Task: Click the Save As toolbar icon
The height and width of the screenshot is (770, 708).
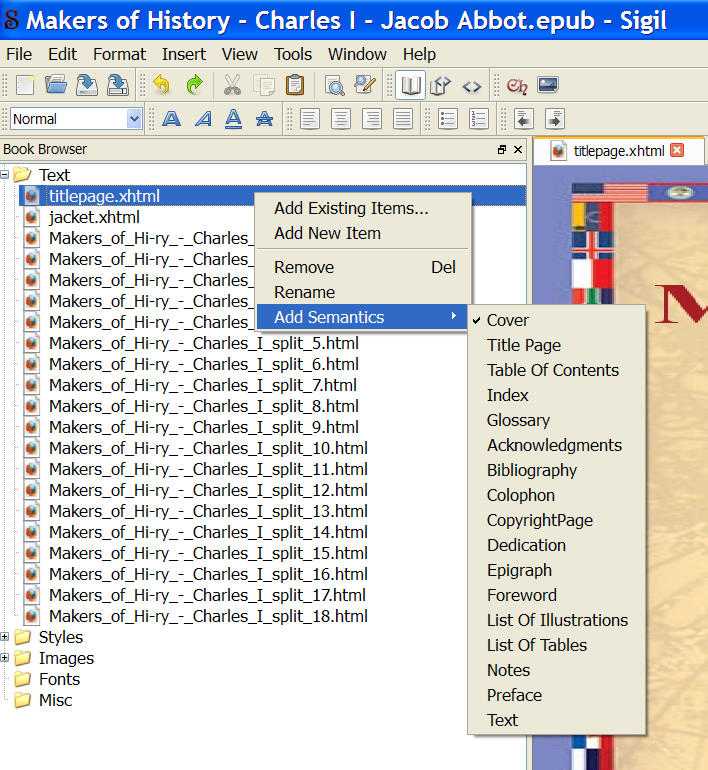Action: tap(117, 85)
